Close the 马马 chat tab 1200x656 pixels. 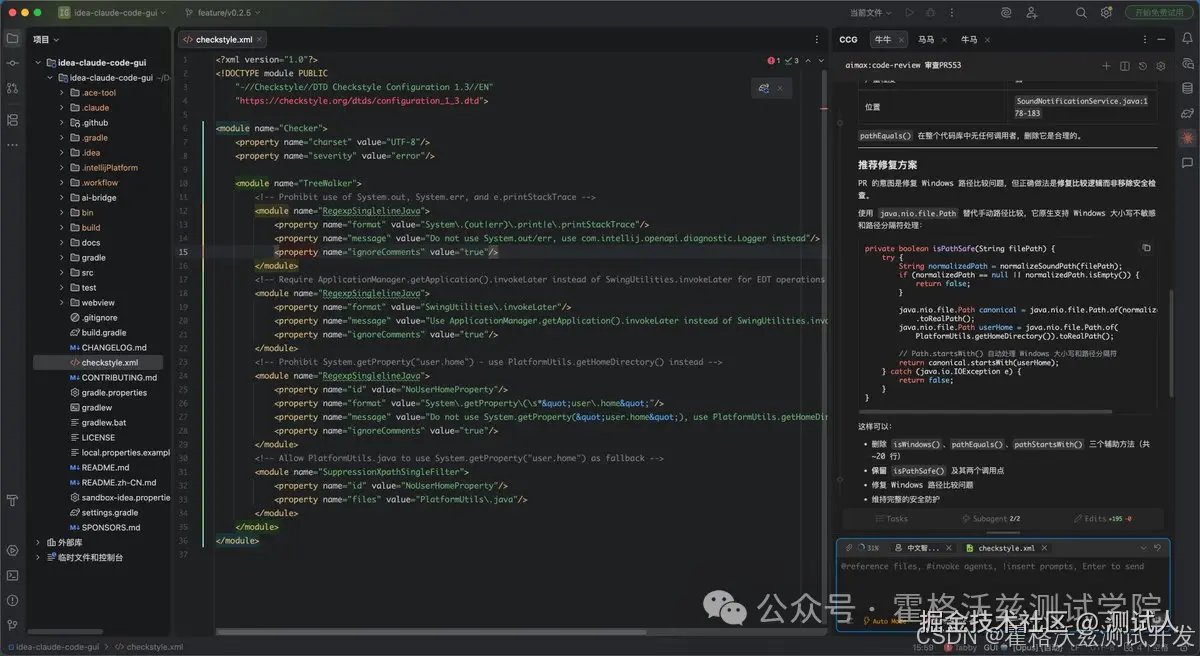[943, 40]
